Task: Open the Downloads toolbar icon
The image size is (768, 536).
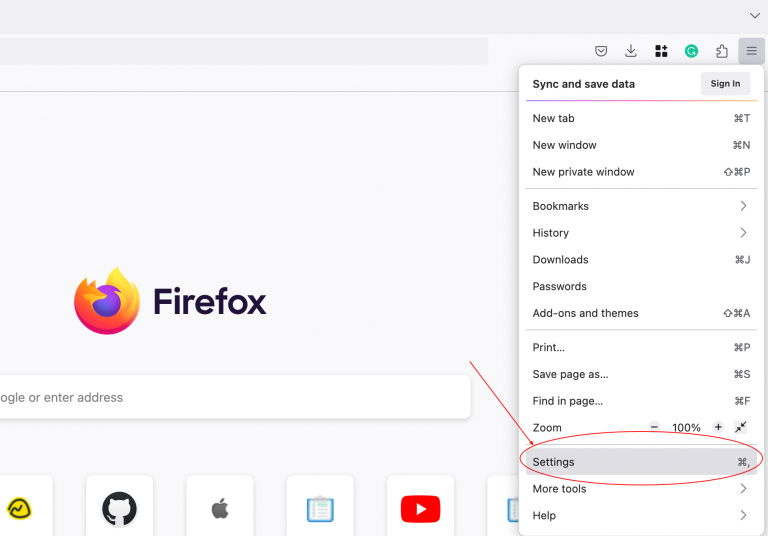Action: 631,51
